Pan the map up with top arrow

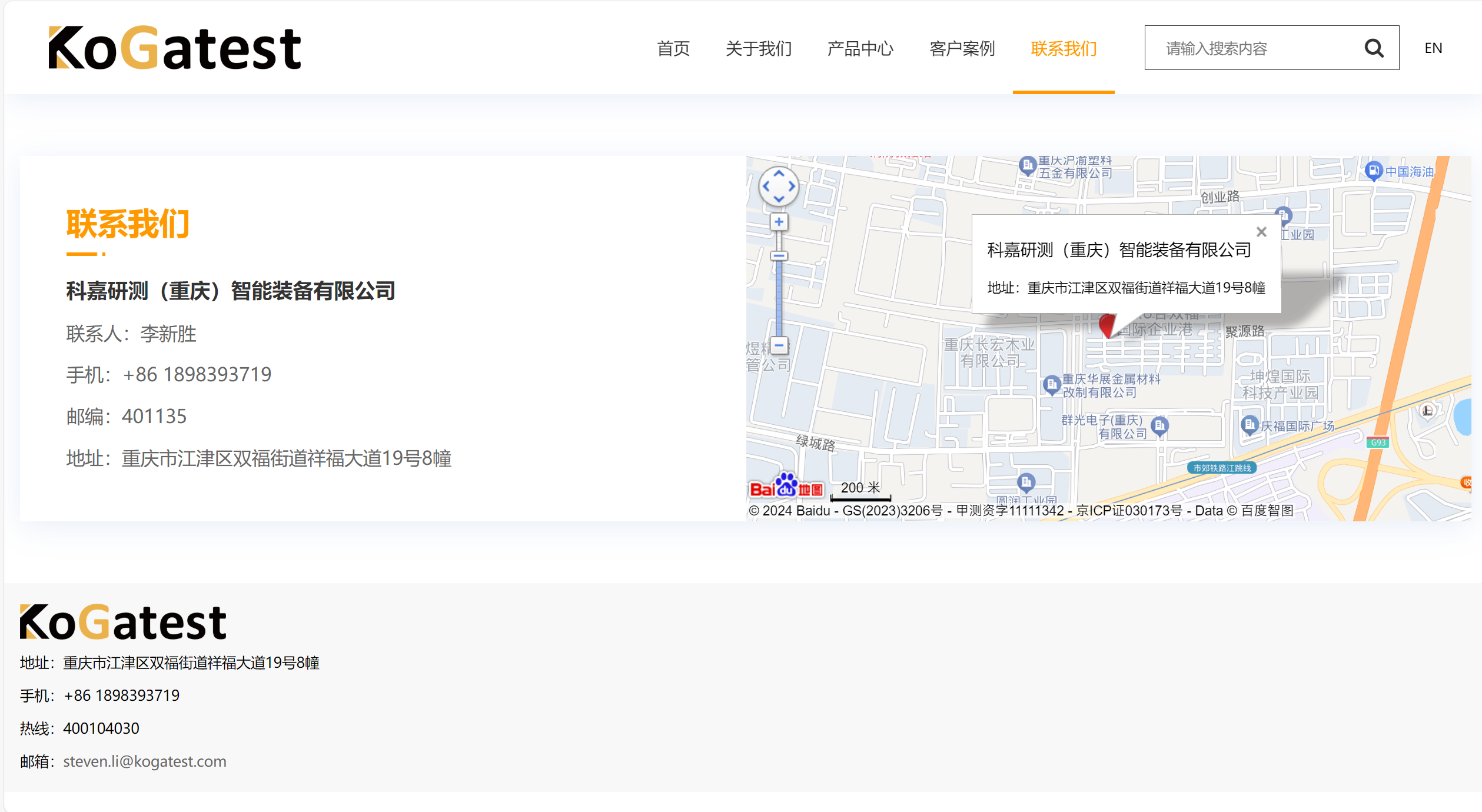pyautogui.click(x=779, y=174)
